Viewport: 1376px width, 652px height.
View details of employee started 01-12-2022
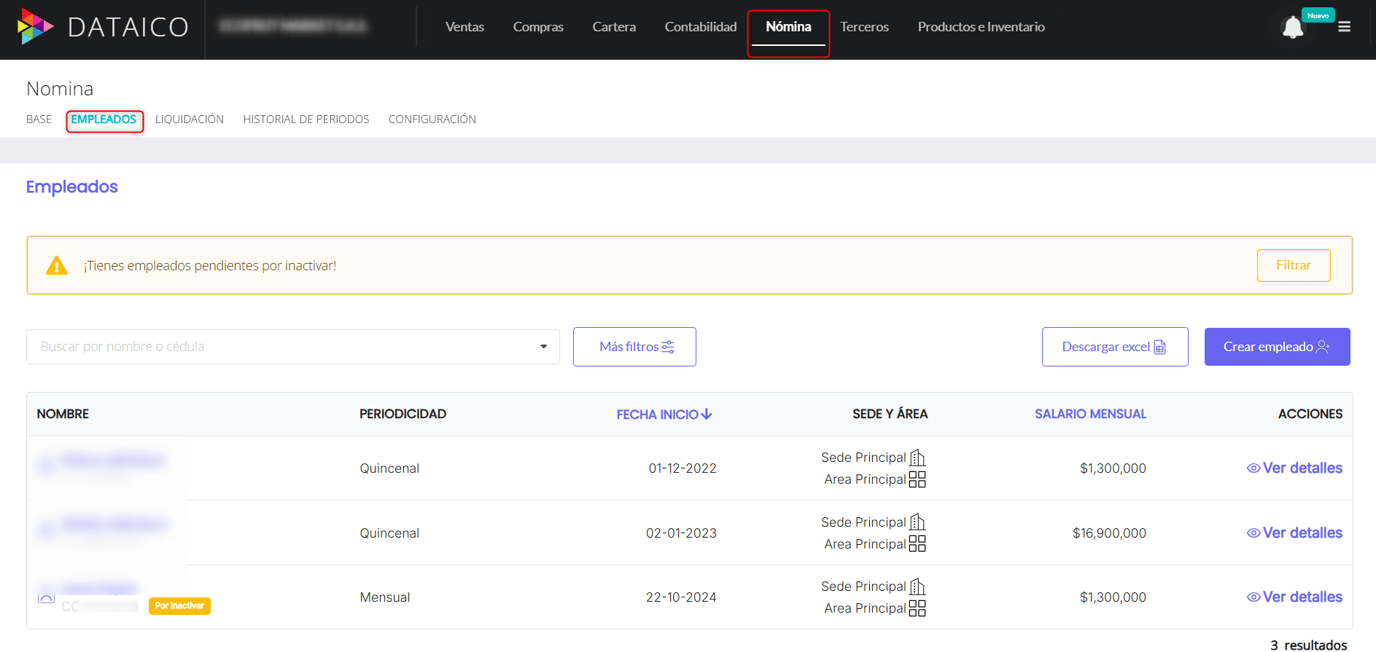coord(1294,468)
